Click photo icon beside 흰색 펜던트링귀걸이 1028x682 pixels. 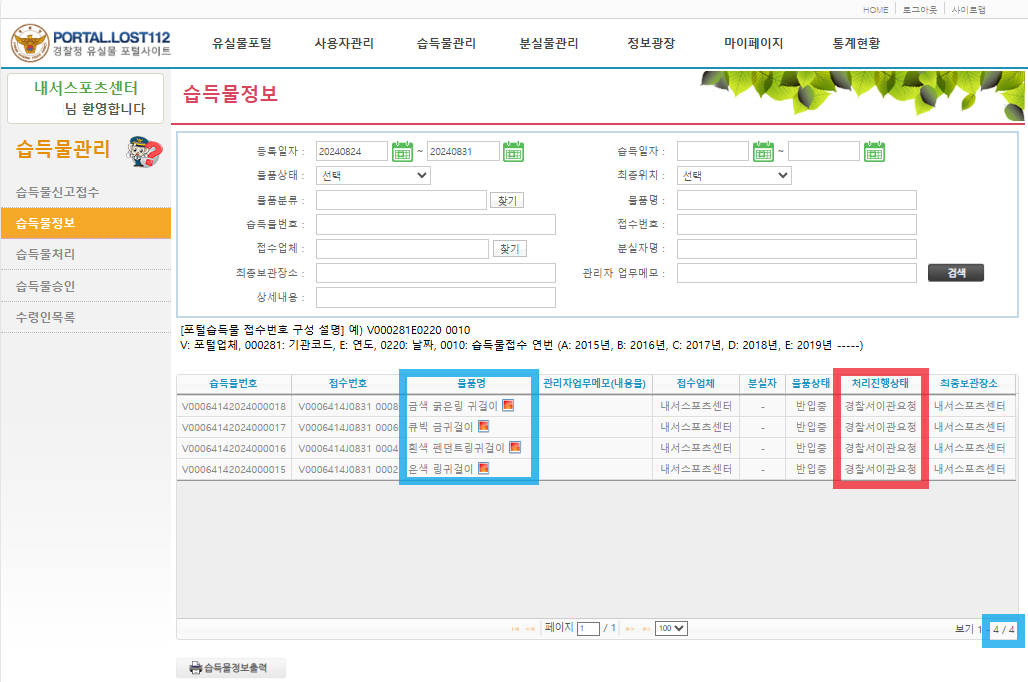pos(514,448)
